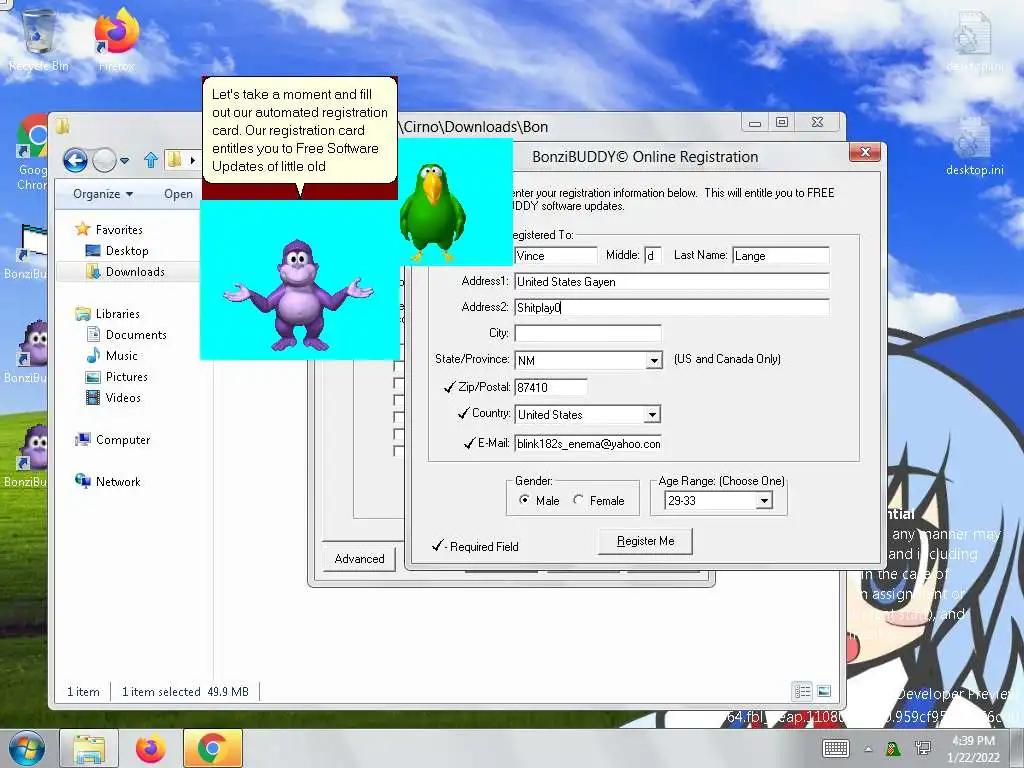The width and height of the screenshot is (1024, 768).
Task: Click the empty City input field
Action: tap(588, 334)
